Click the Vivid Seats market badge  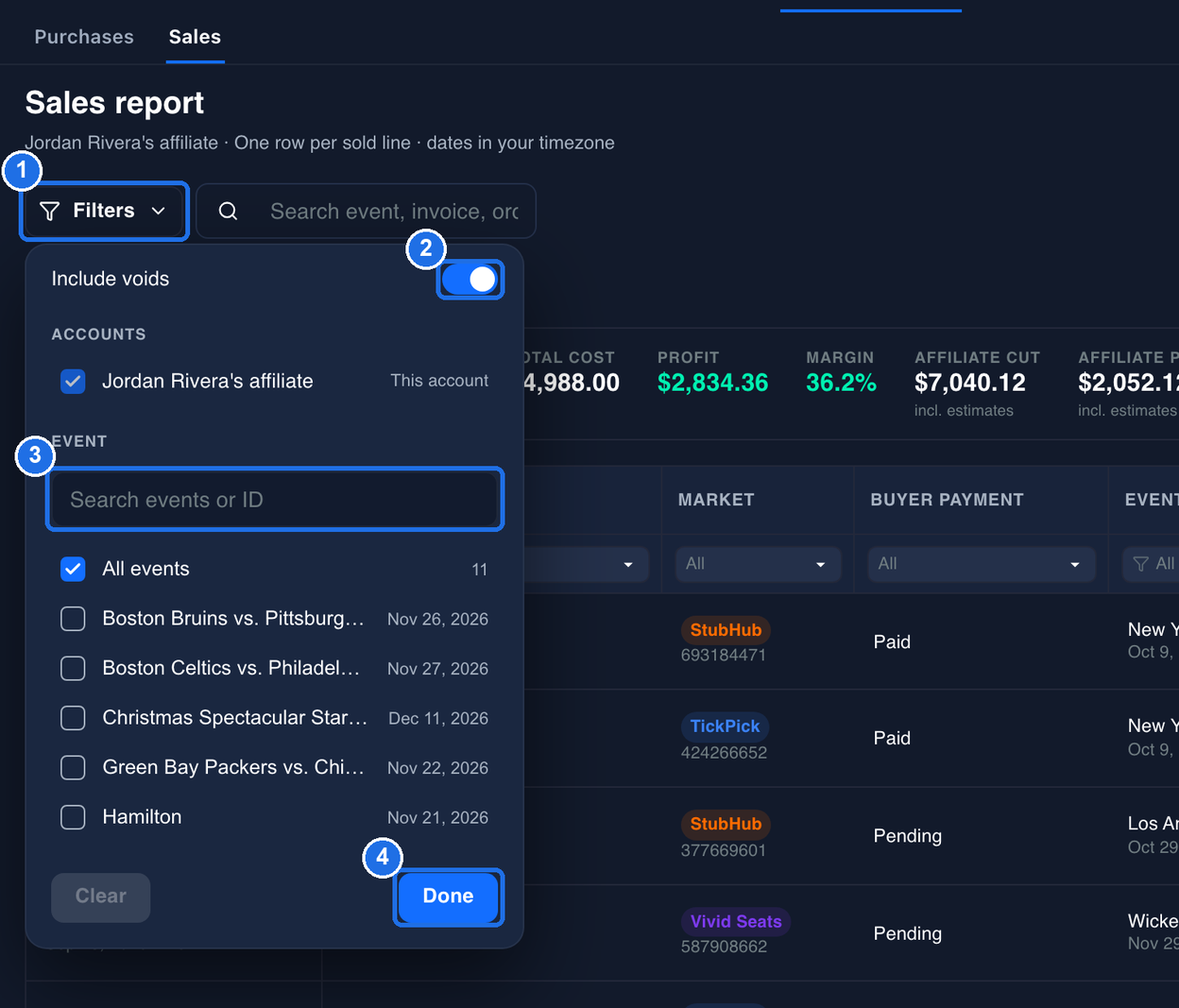pos(736,921)
